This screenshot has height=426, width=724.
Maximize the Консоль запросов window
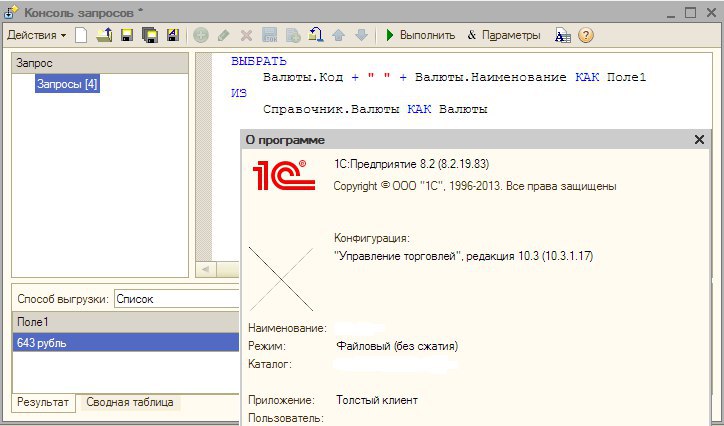[x=690, y=12]
